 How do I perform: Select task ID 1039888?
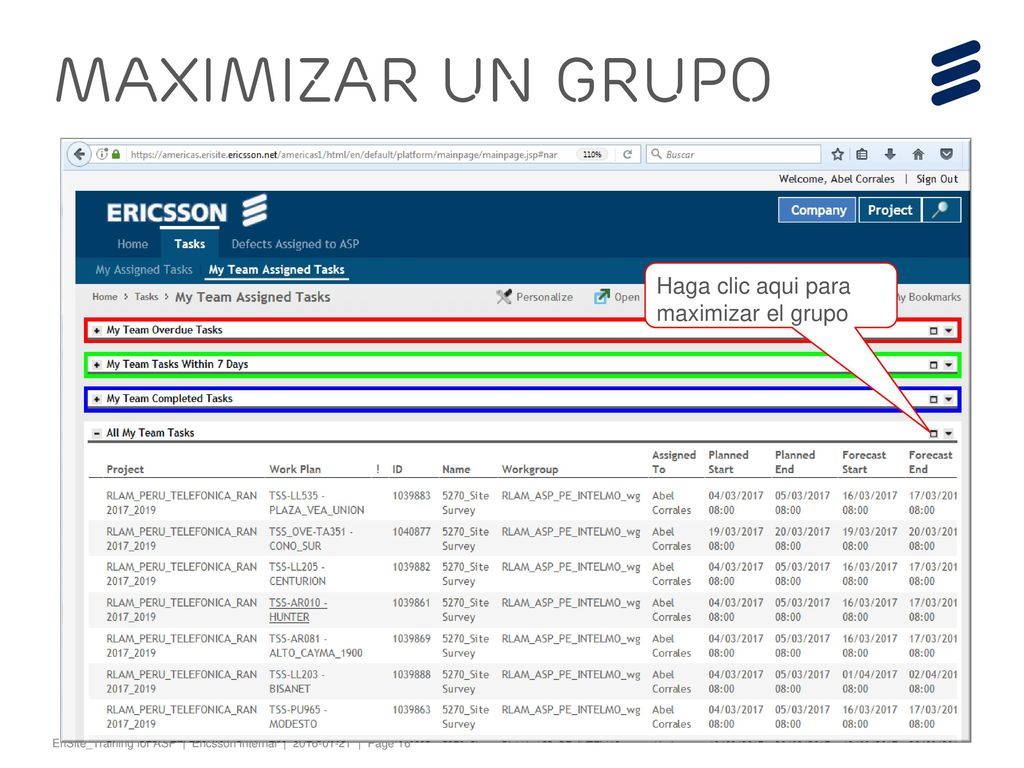pyautogui.click(x=411, y=675)
